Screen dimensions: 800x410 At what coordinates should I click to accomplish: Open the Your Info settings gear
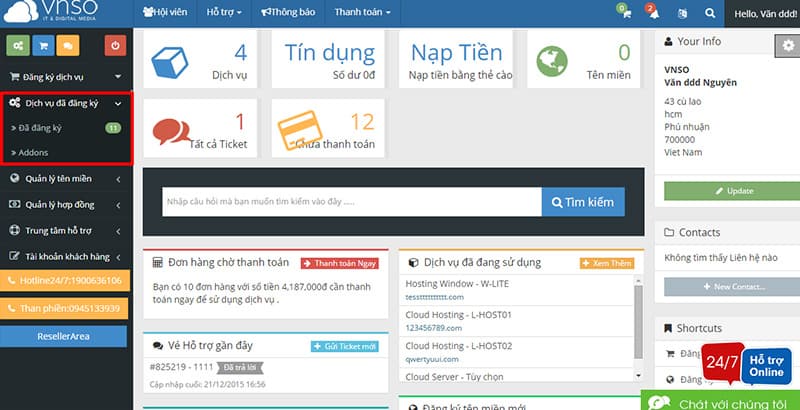[x=788, y=46]
